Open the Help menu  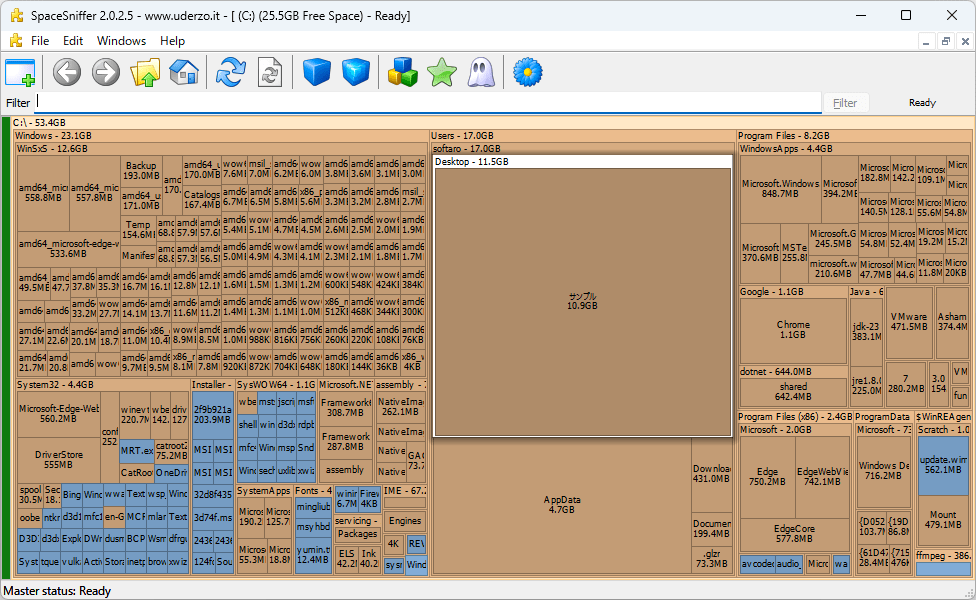pyautogui.click(x=172, y=41)
